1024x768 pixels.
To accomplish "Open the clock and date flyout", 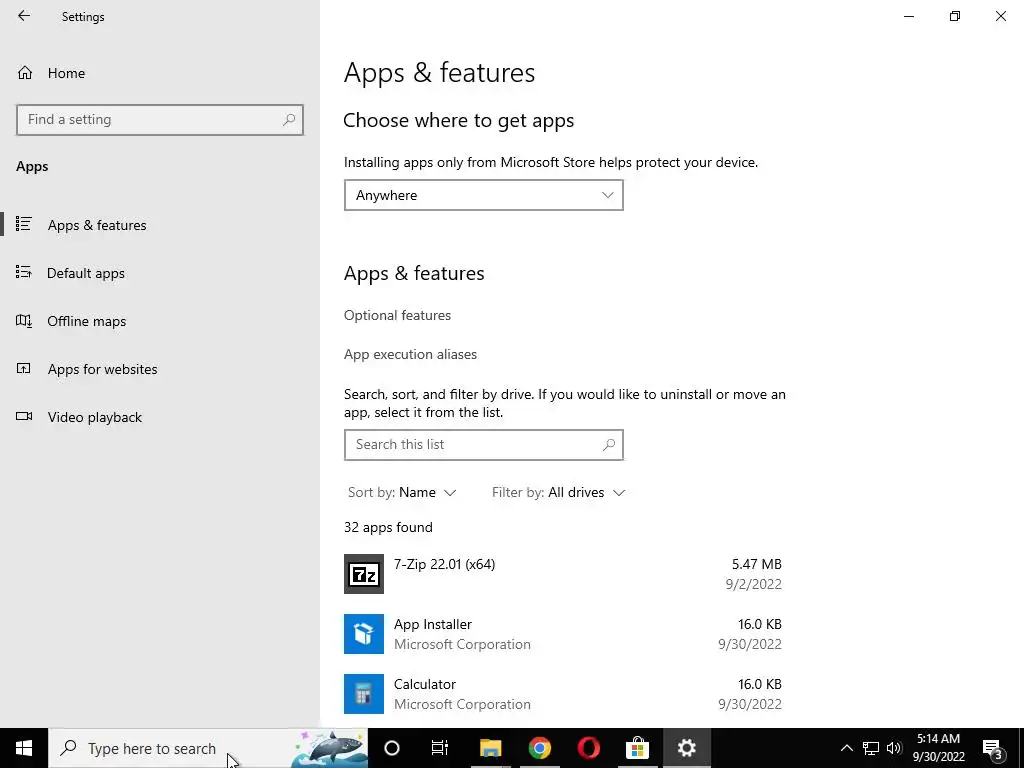I will tap(938, 748).
